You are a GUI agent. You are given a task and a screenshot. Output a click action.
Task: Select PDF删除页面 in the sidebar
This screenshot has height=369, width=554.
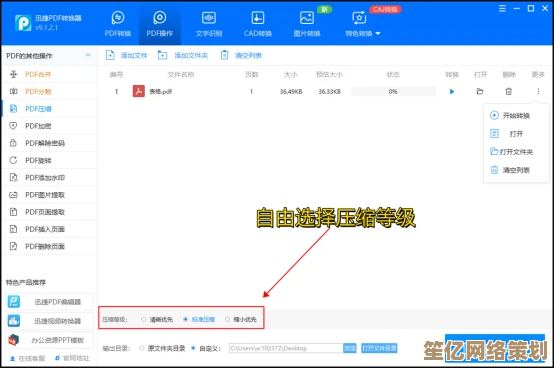coord(49,246)
